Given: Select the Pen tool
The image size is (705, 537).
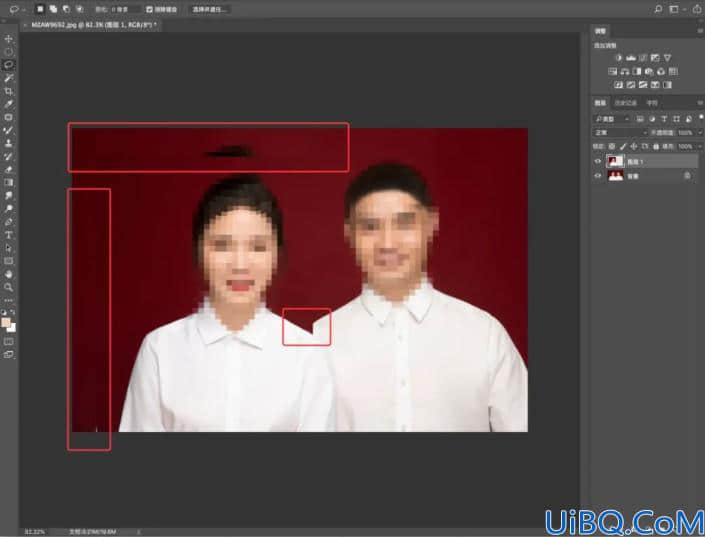Looking at the screenshot, I should (x=9, y=222).
